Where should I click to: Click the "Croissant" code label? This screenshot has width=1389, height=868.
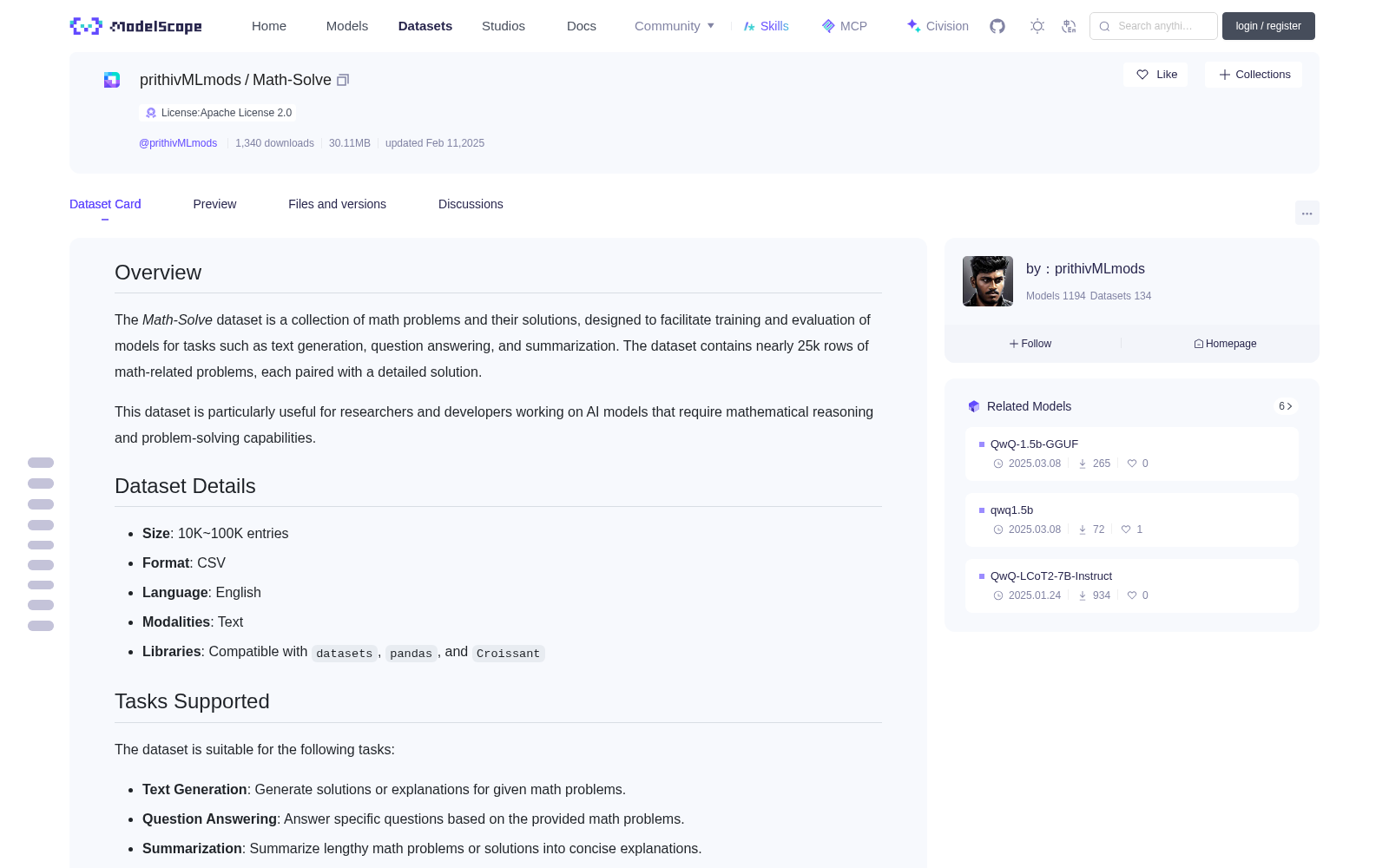508,654
